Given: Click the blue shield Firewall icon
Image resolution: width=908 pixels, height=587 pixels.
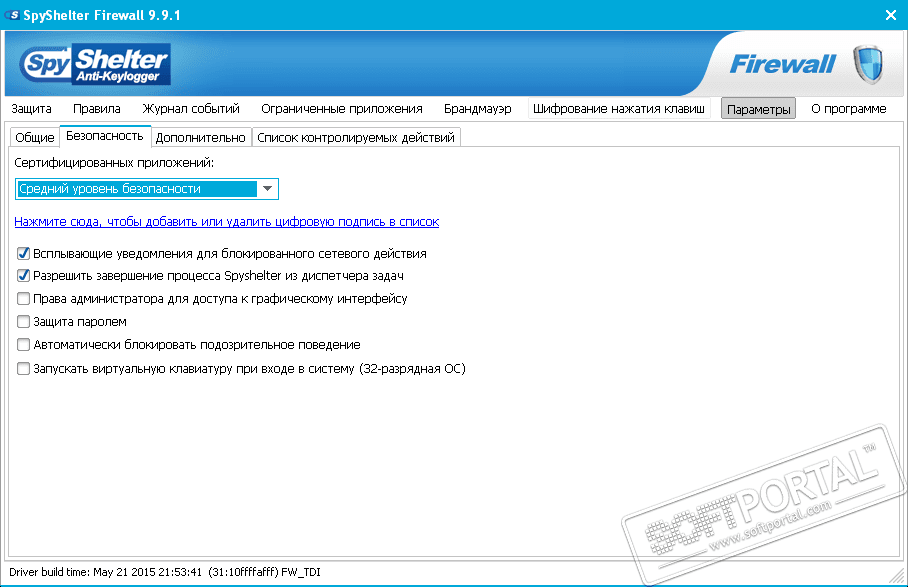Looking at the screenshot, I should coord(868,64).
